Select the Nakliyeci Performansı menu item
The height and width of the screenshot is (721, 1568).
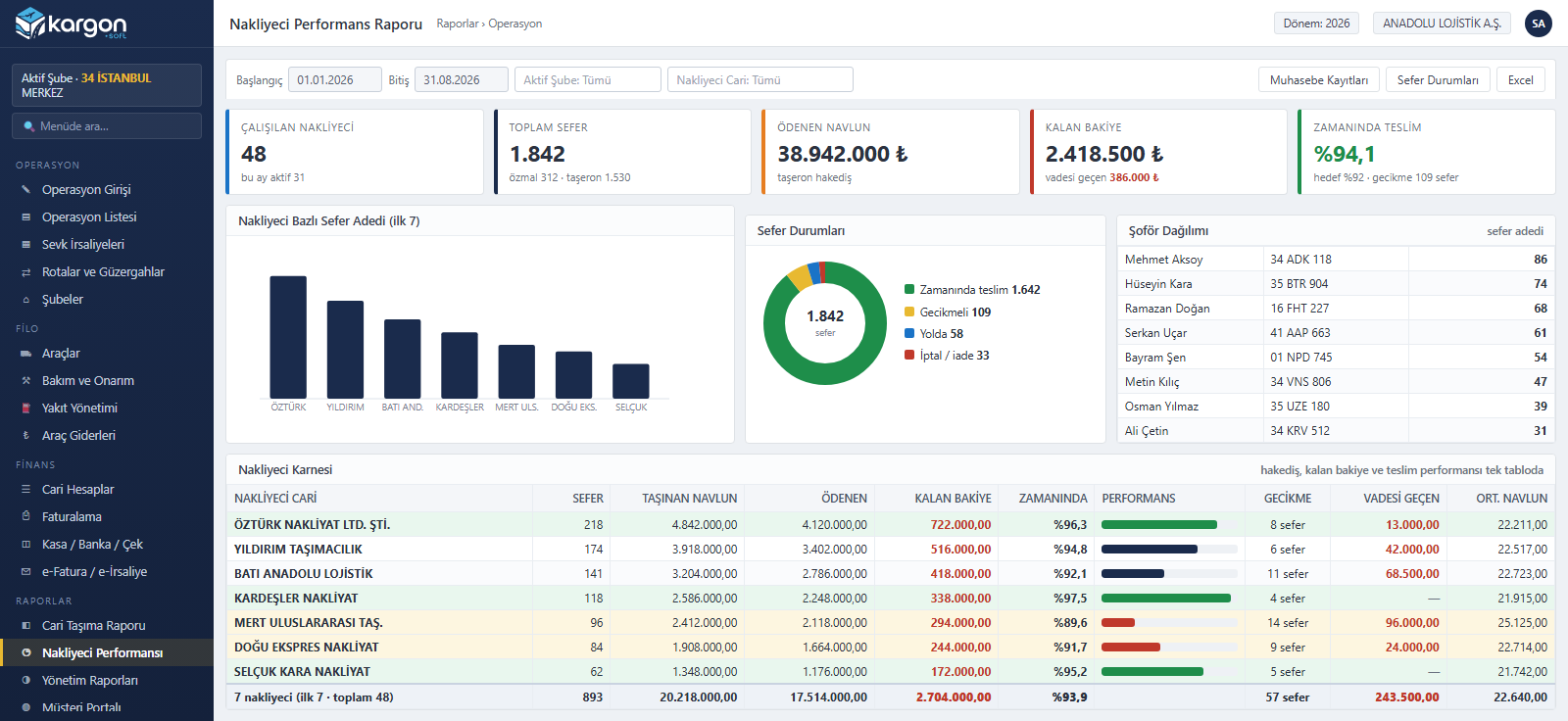click(x=107, y=653)
